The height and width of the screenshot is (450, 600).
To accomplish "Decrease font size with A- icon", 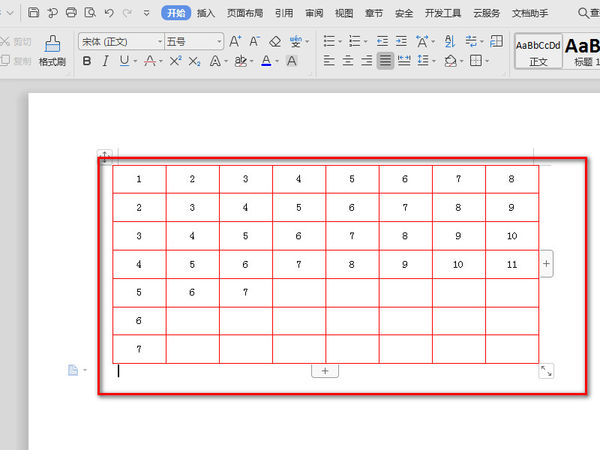I will pyautogui.click(x=254, y=41).
